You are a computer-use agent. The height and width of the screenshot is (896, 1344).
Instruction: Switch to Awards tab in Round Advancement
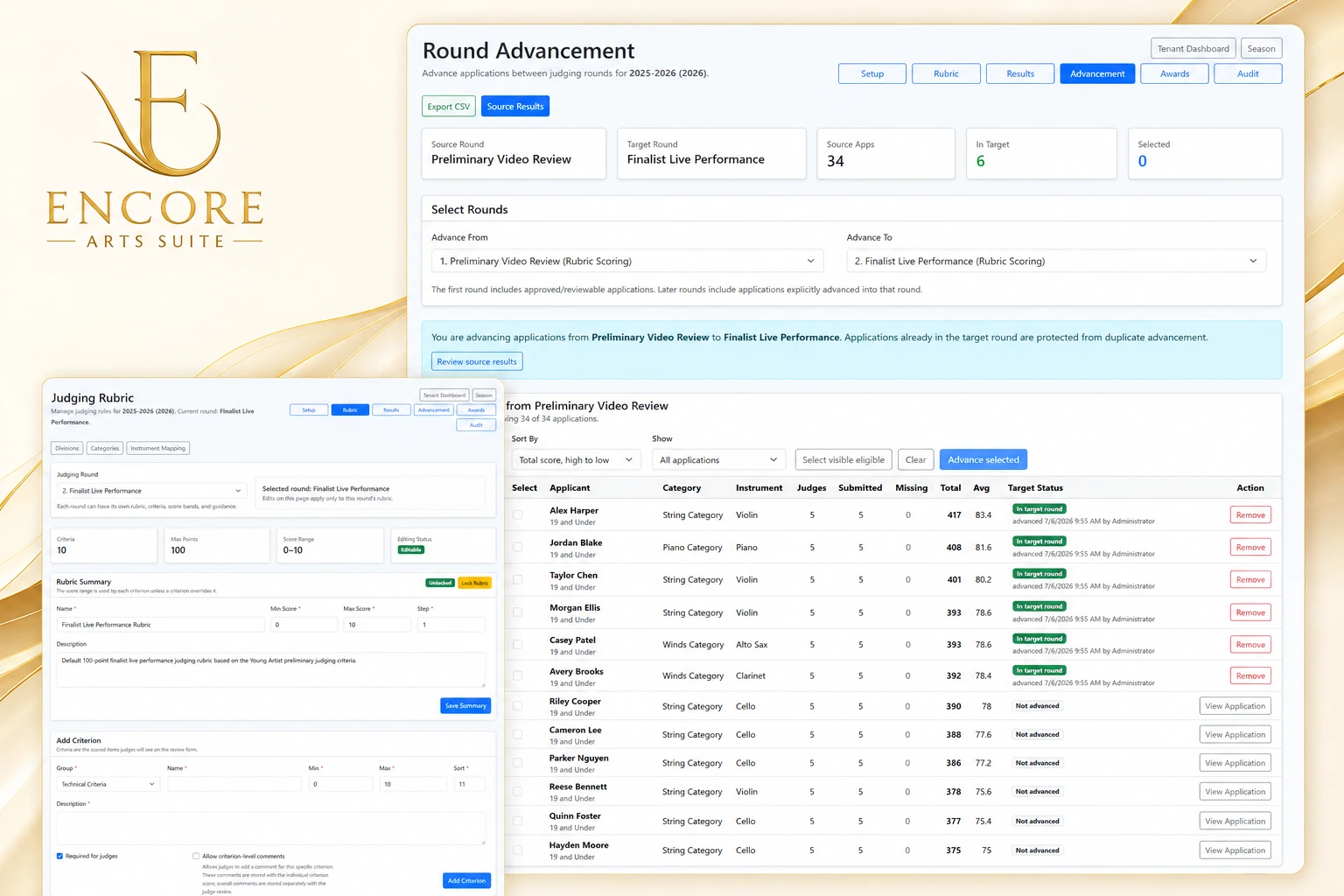point(1174,73)
